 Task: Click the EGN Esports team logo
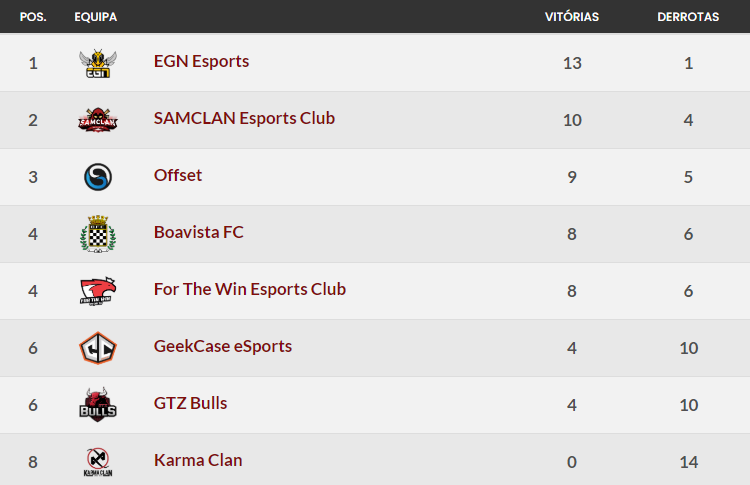pyautogui.click(x=98, y=63)
